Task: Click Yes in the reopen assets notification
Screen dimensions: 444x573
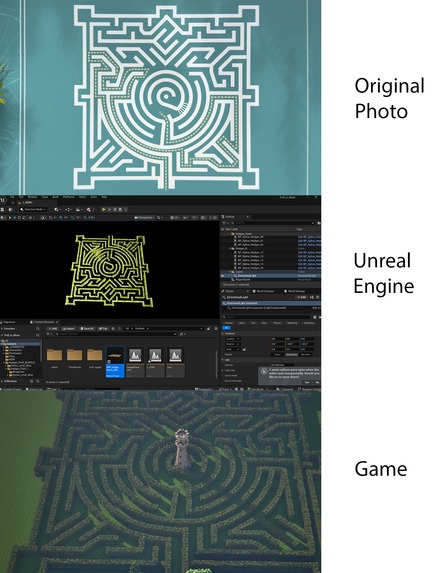Action: (x=307, y=382)
